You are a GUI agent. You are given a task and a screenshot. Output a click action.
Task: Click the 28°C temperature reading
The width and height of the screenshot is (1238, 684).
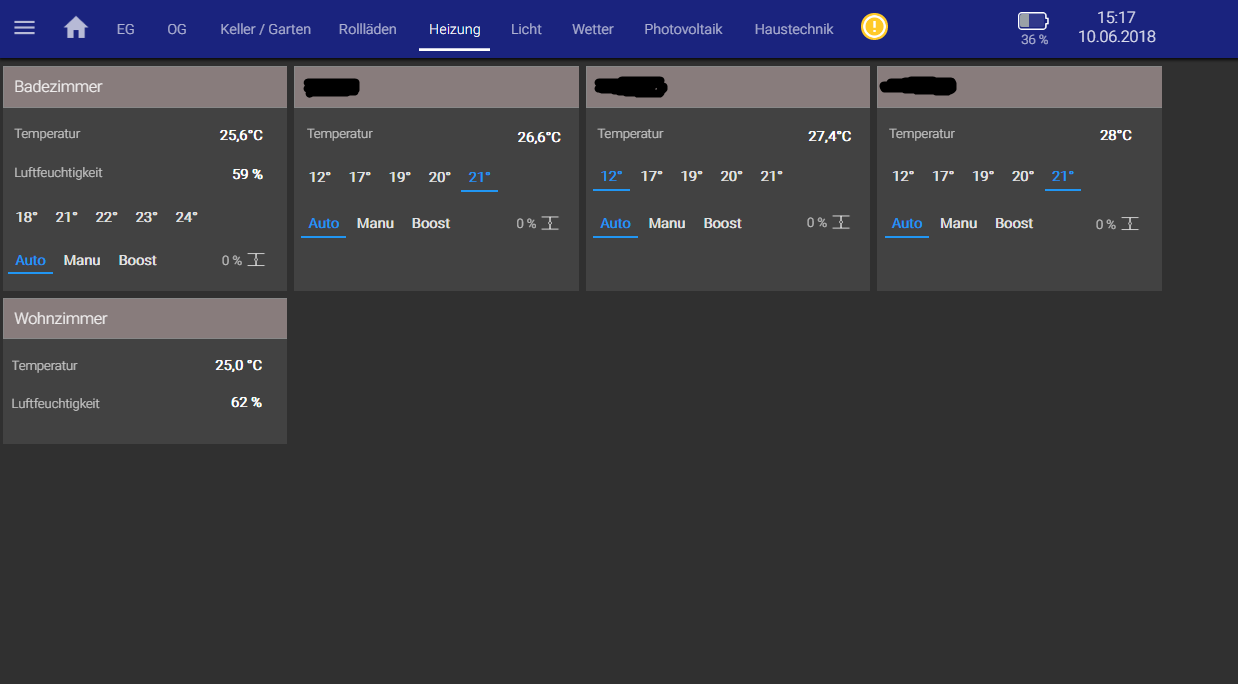[1116, 135]
